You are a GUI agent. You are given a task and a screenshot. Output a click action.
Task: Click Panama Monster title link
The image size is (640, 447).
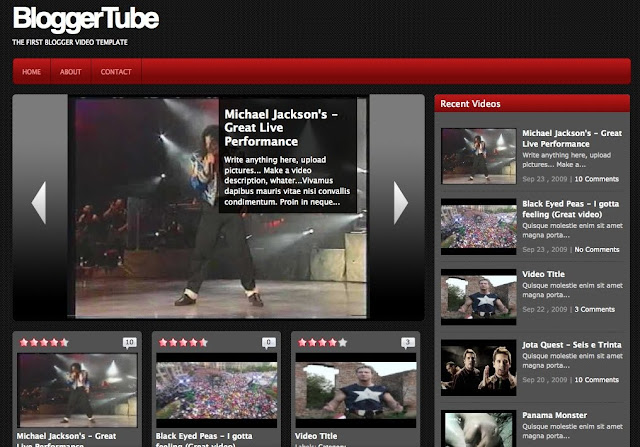(x=554, y=415)
